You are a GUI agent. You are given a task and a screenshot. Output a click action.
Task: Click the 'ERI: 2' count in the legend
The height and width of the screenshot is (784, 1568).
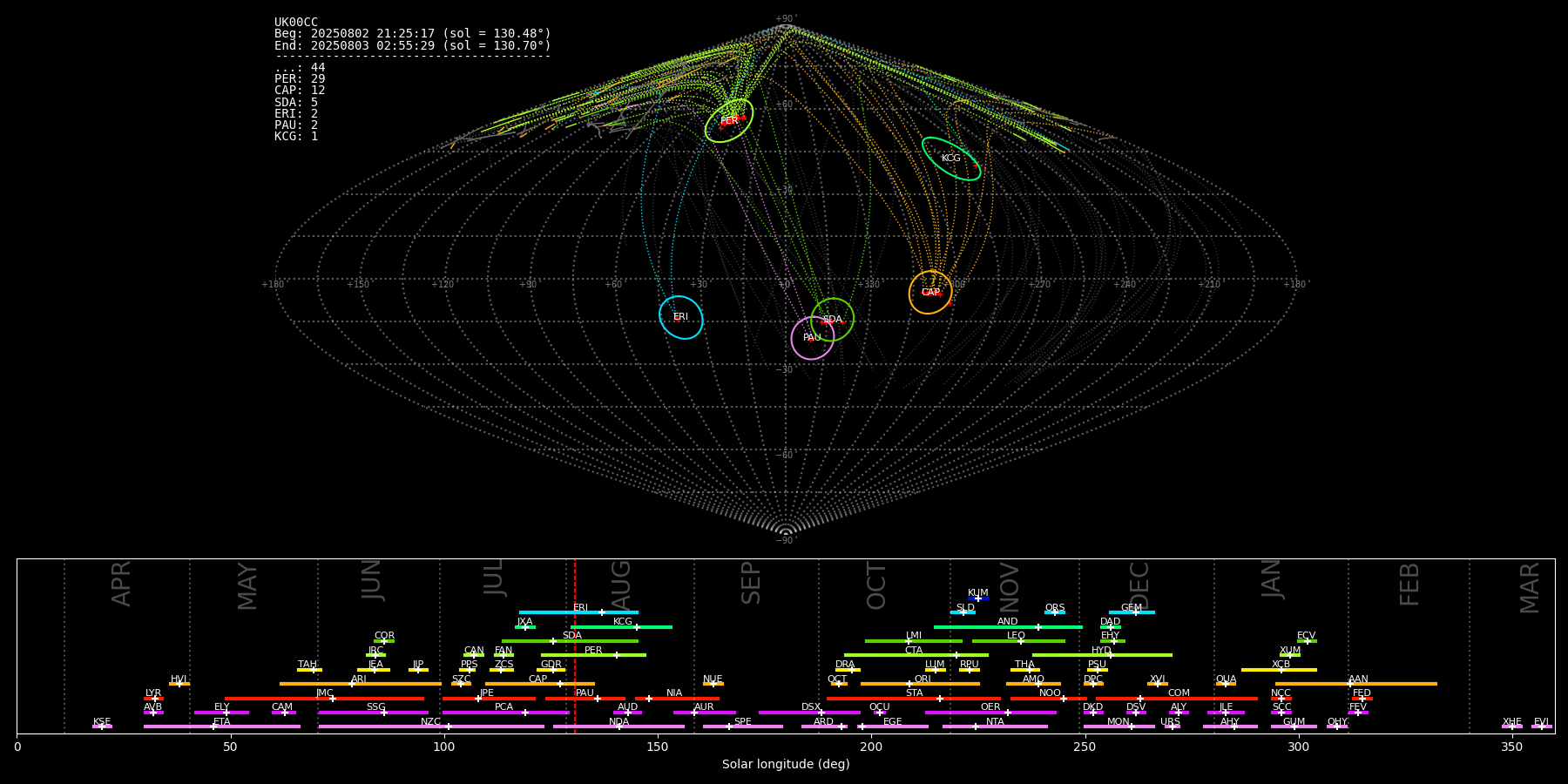click(296, 114)
